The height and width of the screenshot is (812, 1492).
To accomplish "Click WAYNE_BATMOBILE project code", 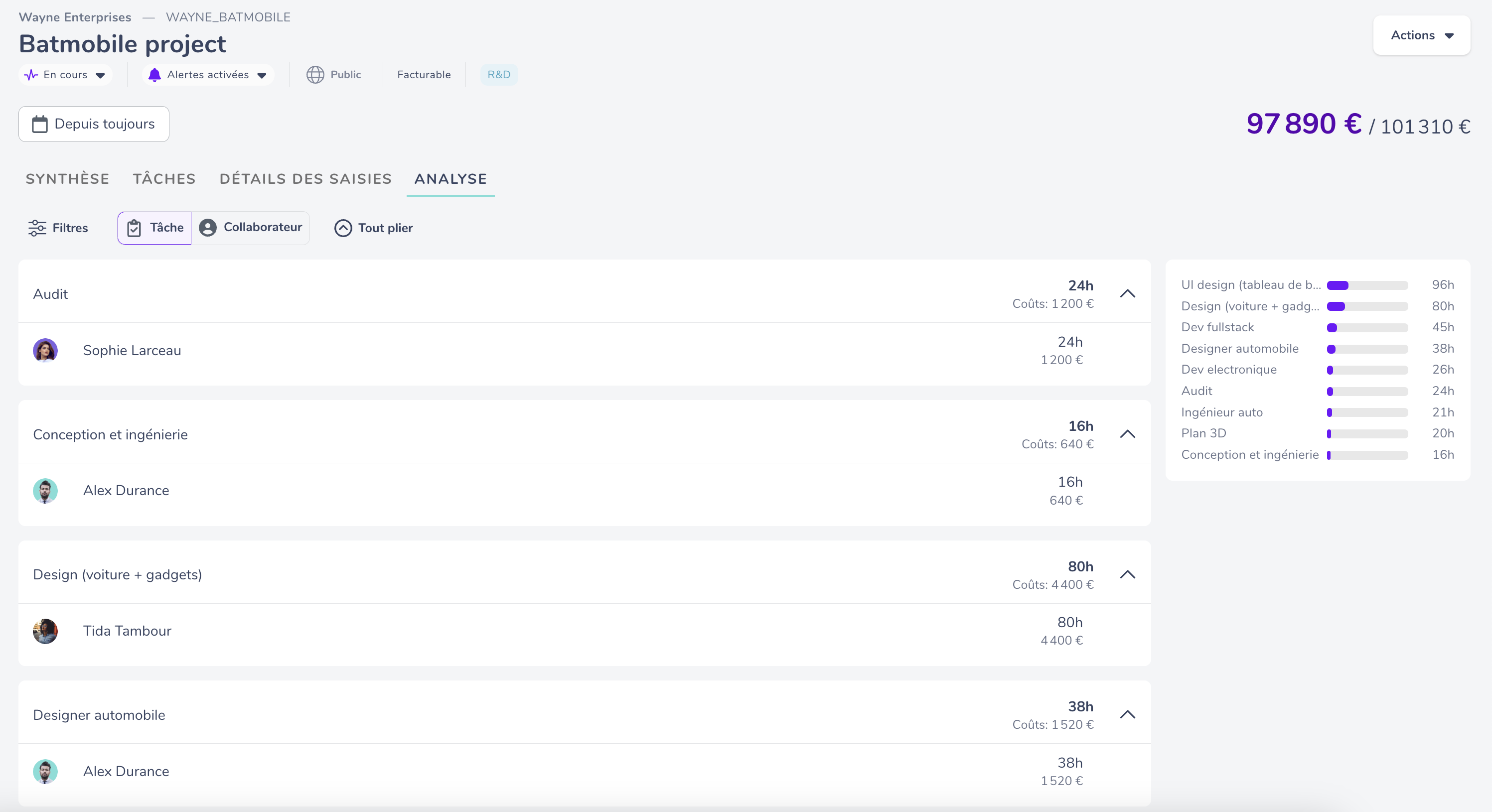I will [228, 17].
